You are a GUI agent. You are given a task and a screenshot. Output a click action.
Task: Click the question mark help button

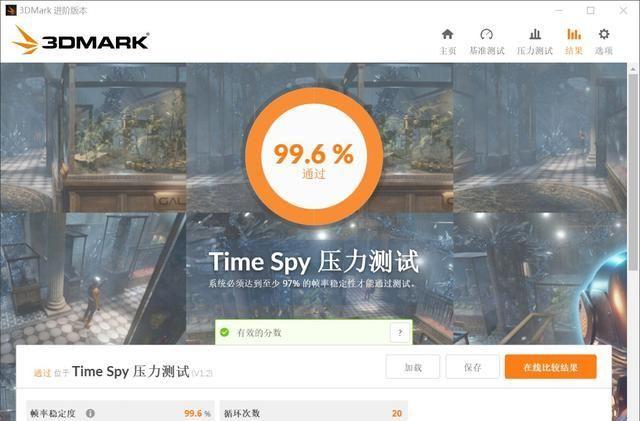point(400,333)
